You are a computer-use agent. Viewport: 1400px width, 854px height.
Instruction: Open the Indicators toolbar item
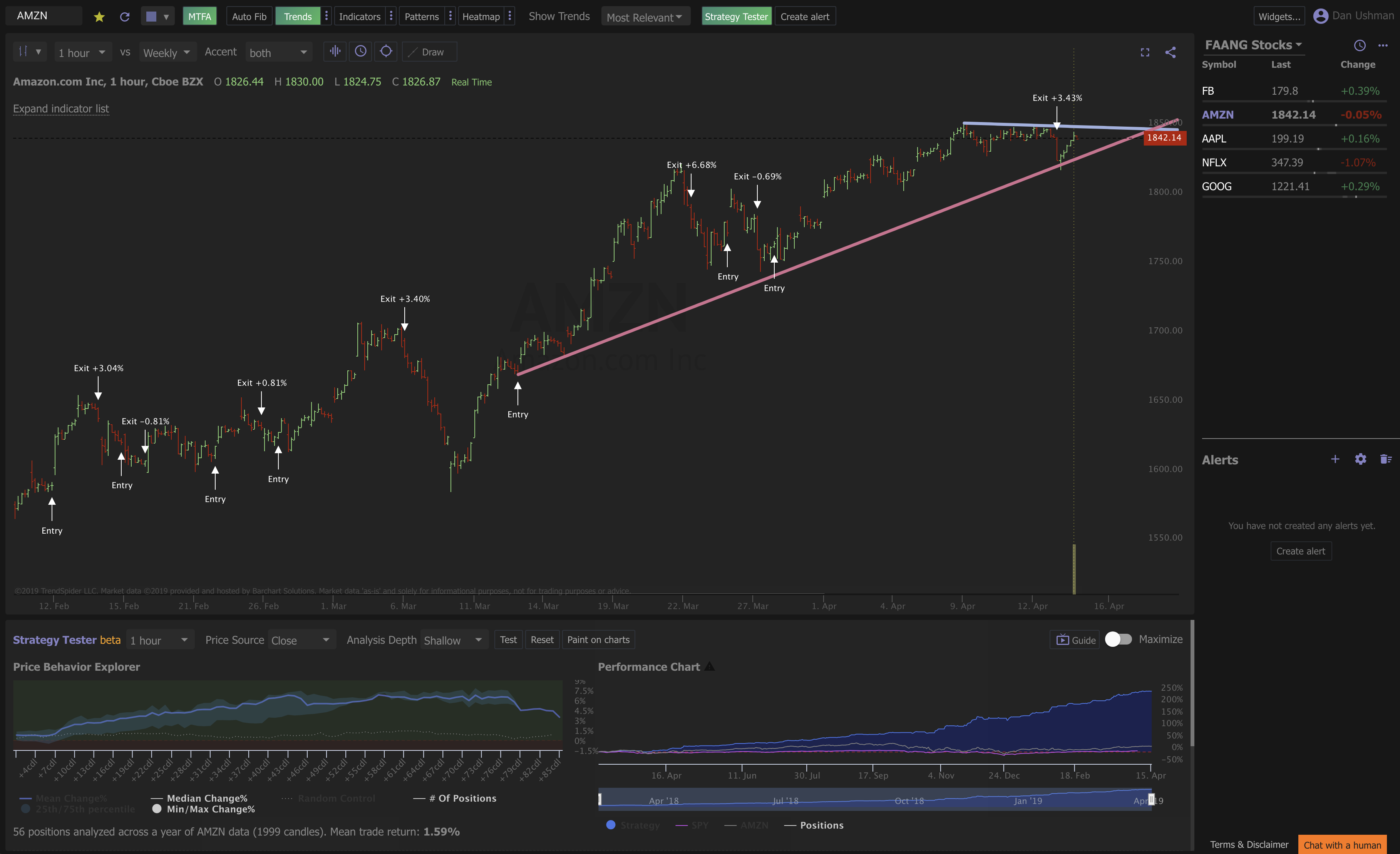pyautogui.click(x=359, y=17)
